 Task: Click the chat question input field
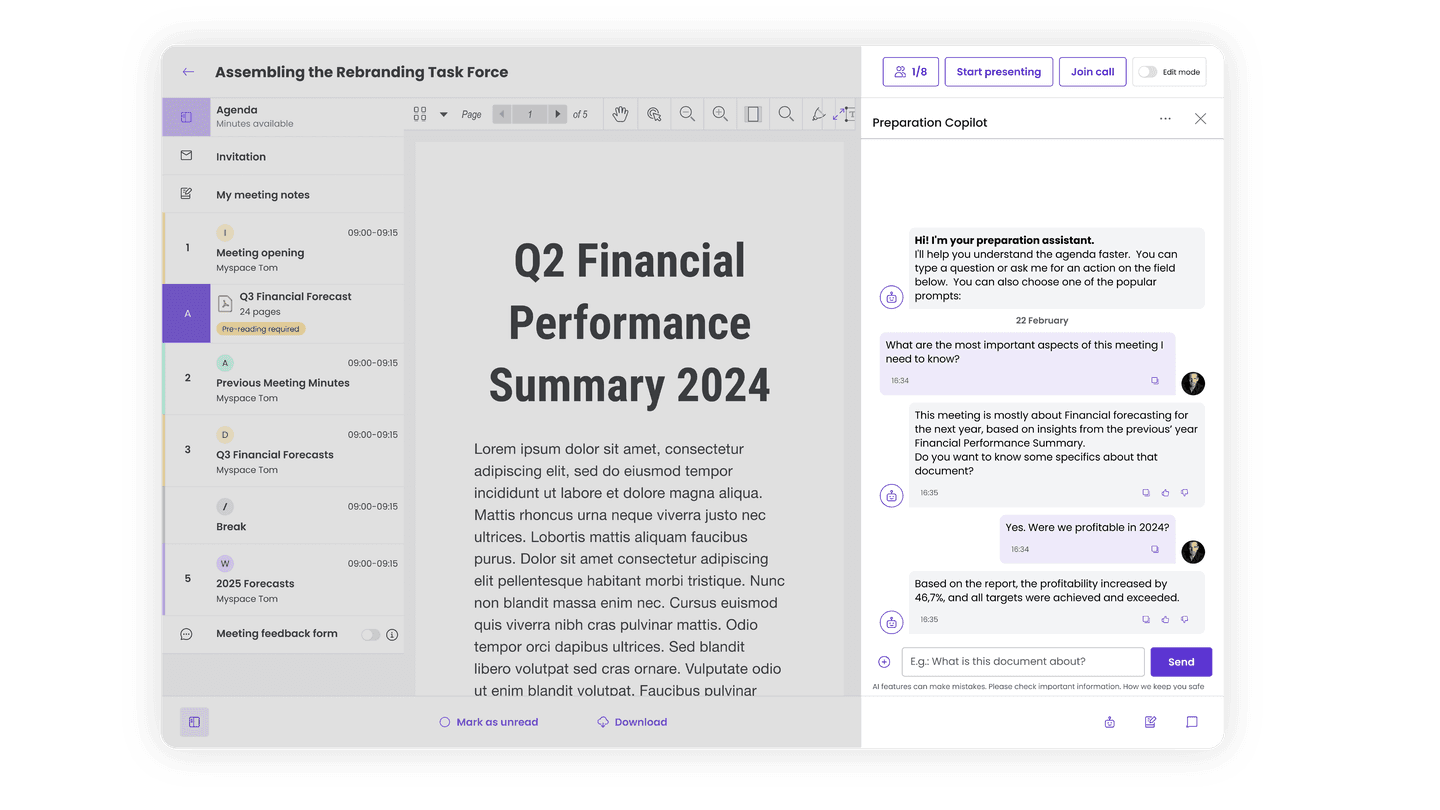[1022, 661]
